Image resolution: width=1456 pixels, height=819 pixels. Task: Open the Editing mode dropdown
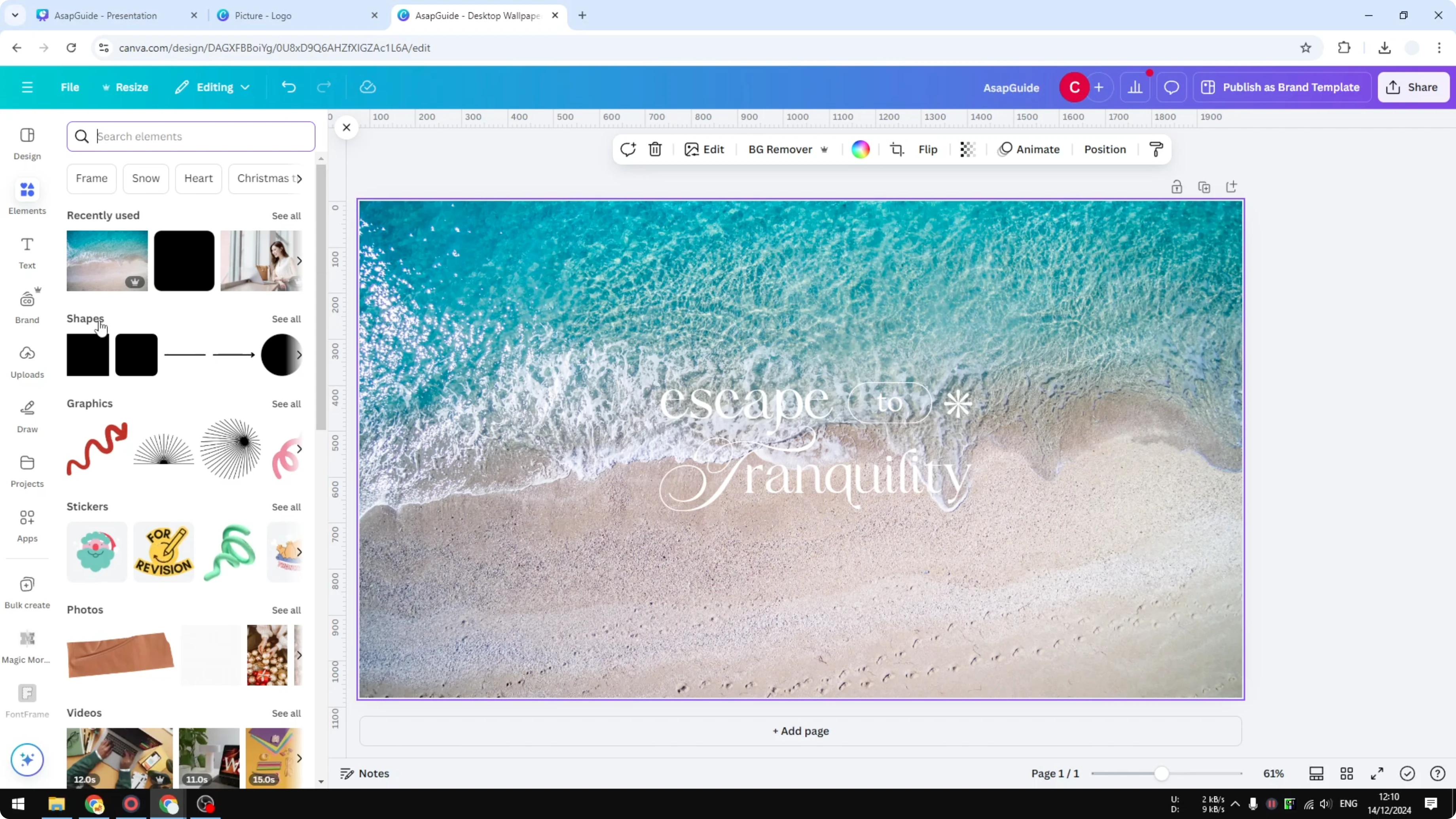click(x=212, y=87)
